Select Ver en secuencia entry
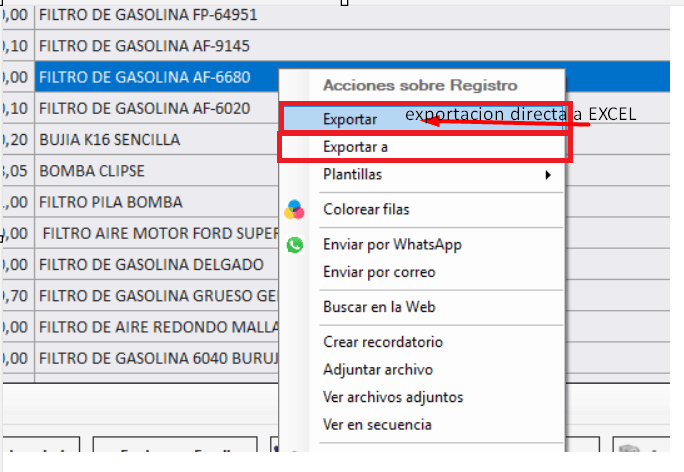The image size is (684, 472). pyautogui.click(x=377, y=424)
